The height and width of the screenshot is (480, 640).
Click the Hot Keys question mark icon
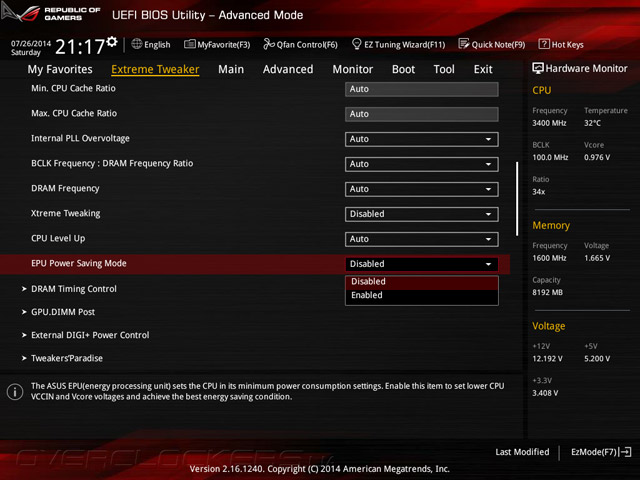tap(544, 44)
